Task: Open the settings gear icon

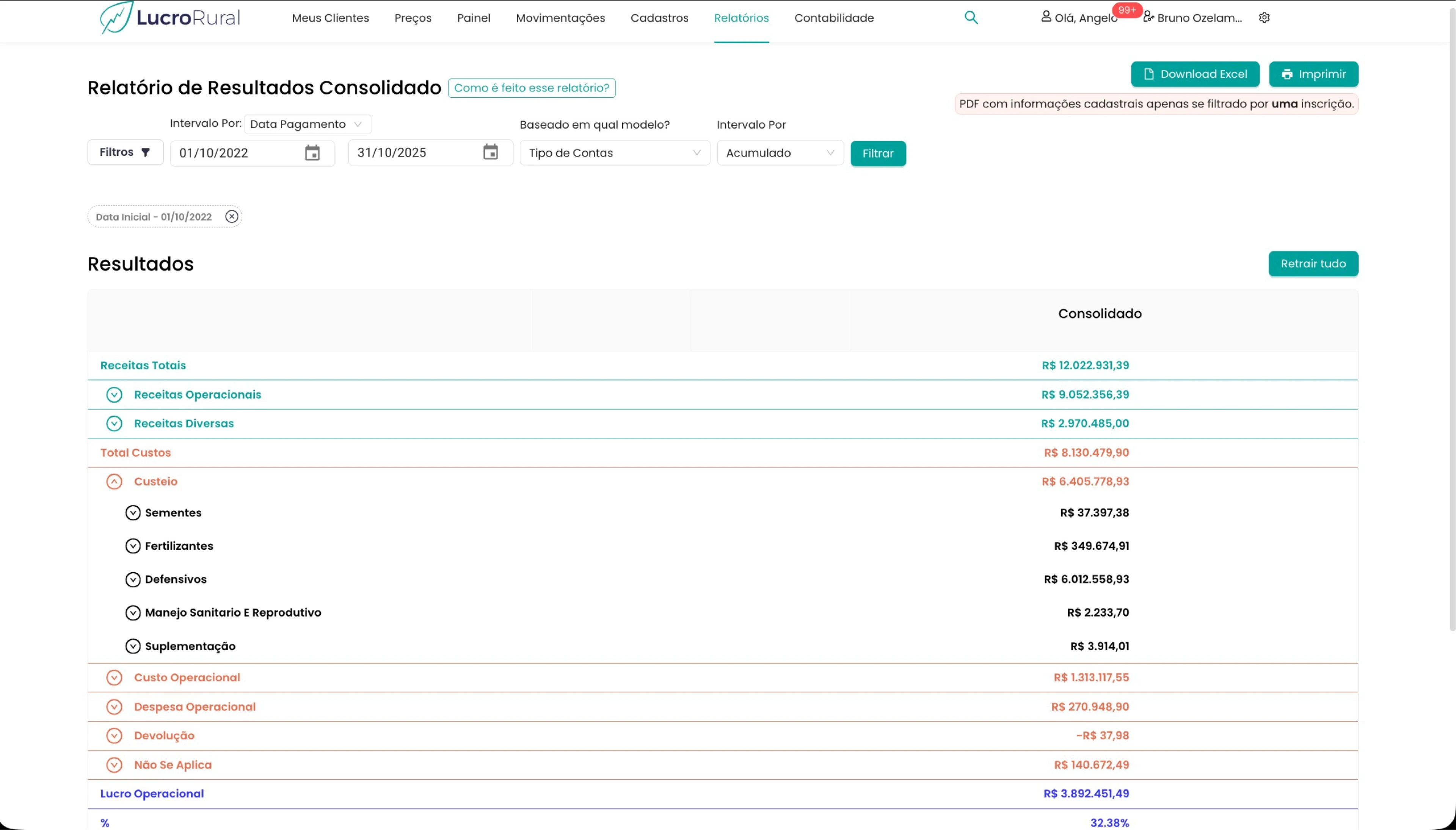Action: 1264,18
